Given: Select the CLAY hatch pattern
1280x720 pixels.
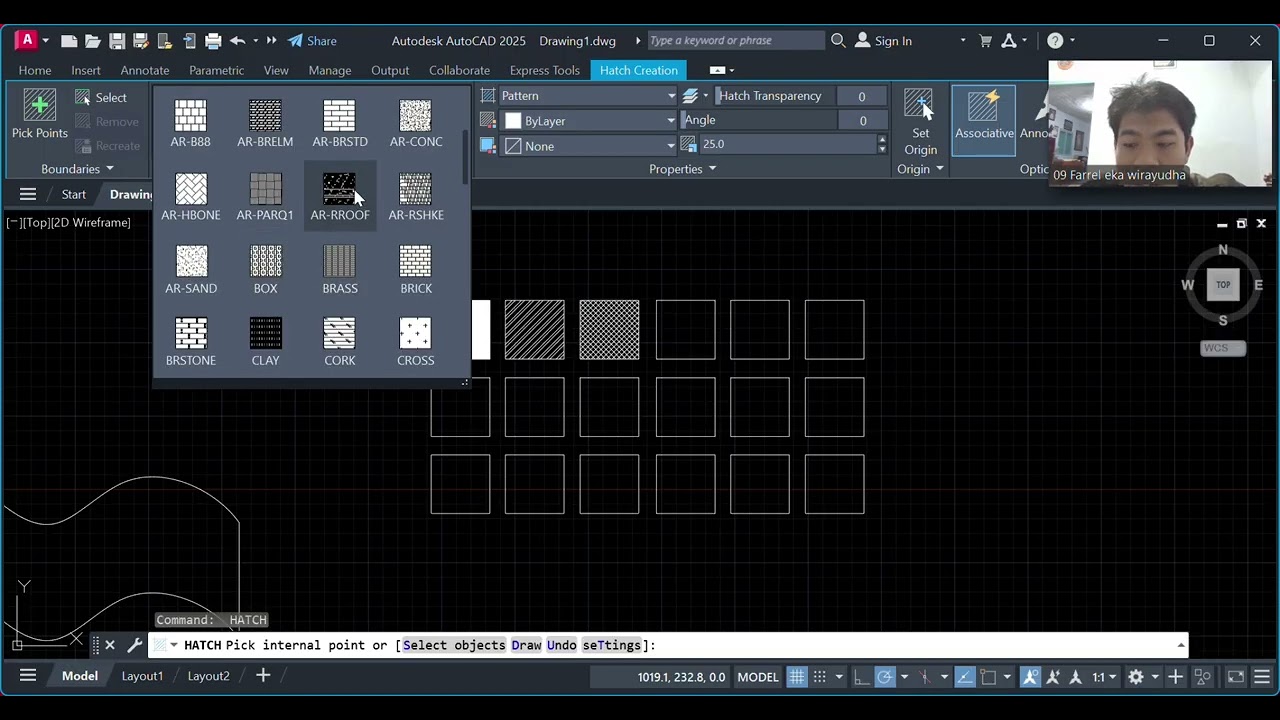Looking at the screenshot, I should pyautogui.click(x=265, y=342).
